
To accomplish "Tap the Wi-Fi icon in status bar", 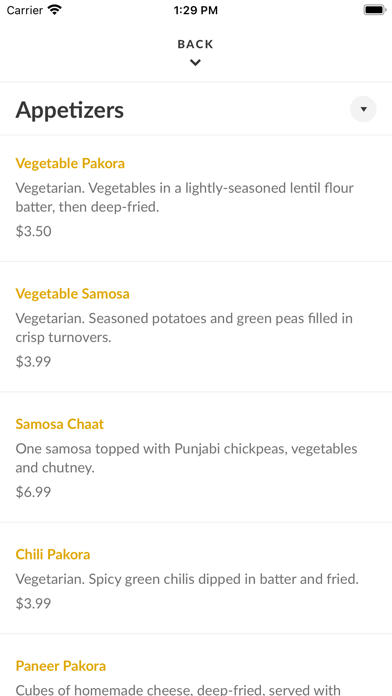I will coord(55,10).
